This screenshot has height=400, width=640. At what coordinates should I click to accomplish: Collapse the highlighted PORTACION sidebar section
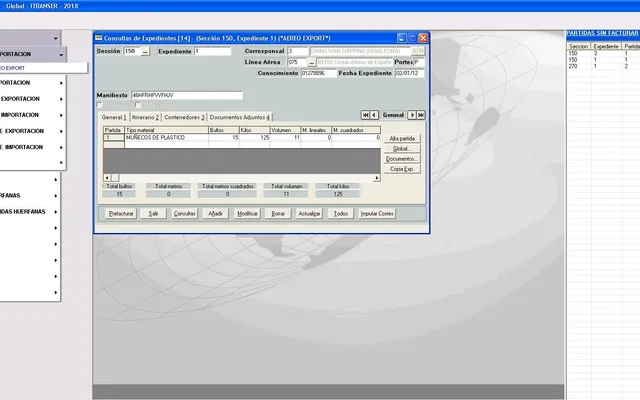[x=61, y=54]
